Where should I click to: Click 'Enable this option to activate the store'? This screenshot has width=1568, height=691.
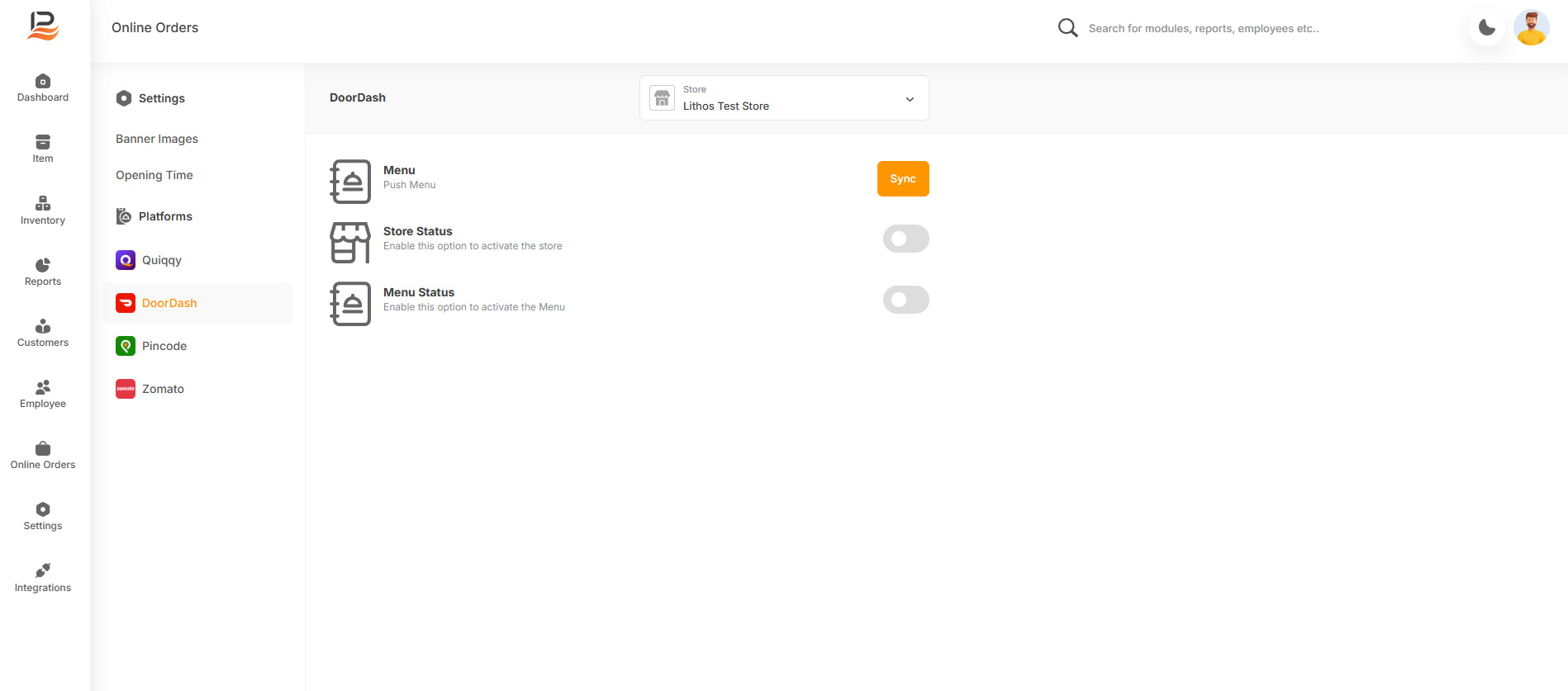click(473, 246)
